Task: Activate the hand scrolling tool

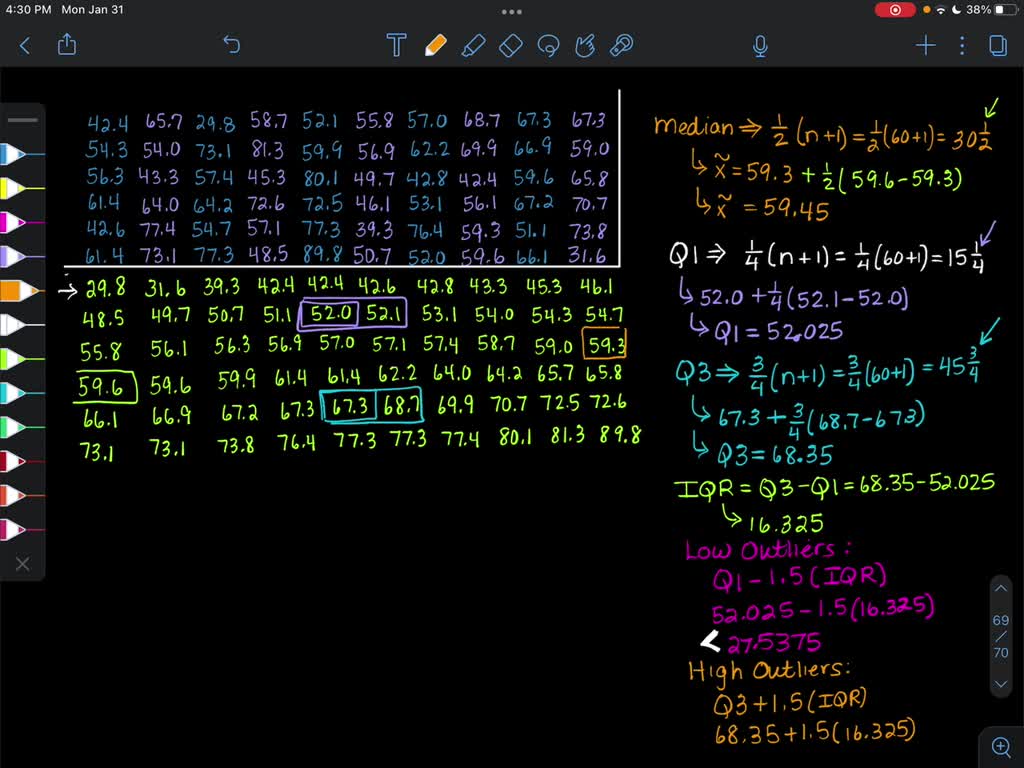Action: tap(585, 45)
